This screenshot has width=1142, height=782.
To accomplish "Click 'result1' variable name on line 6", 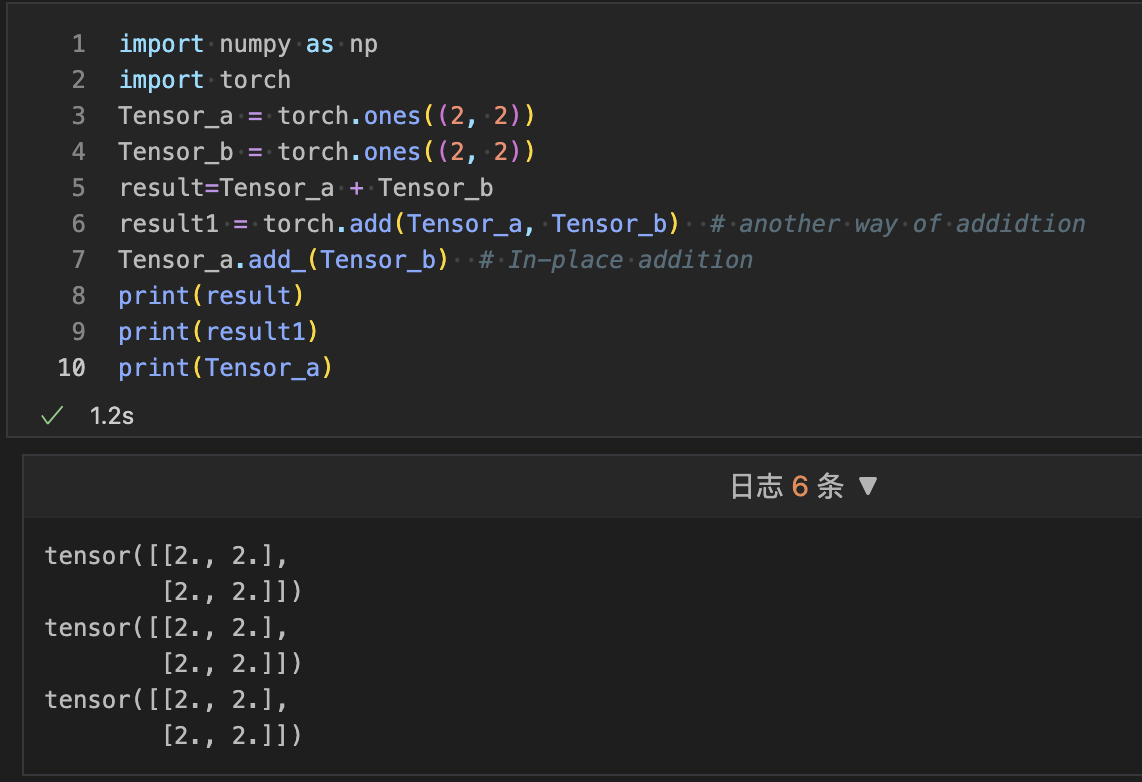I will pos(168,224).
